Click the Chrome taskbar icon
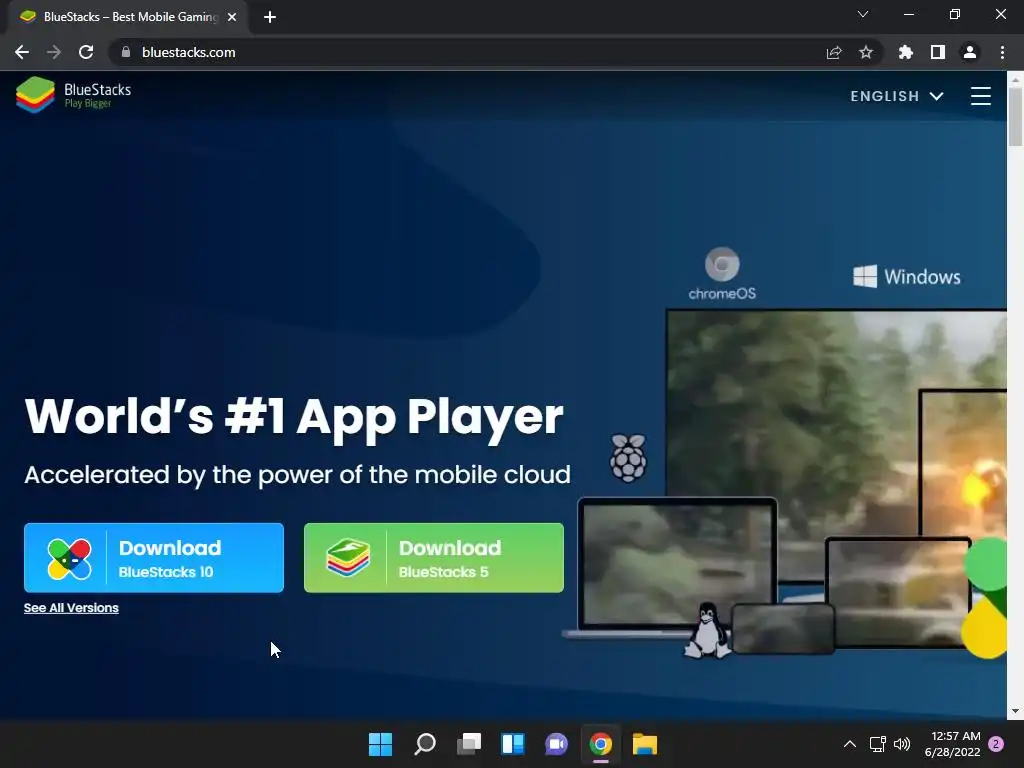1024x768 pixels. (600, 744)
